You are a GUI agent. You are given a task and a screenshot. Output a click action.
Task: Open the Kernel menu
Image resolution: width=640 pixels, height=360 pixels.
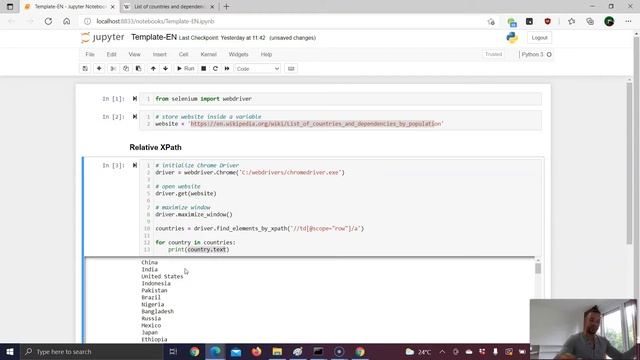(209, 54)
